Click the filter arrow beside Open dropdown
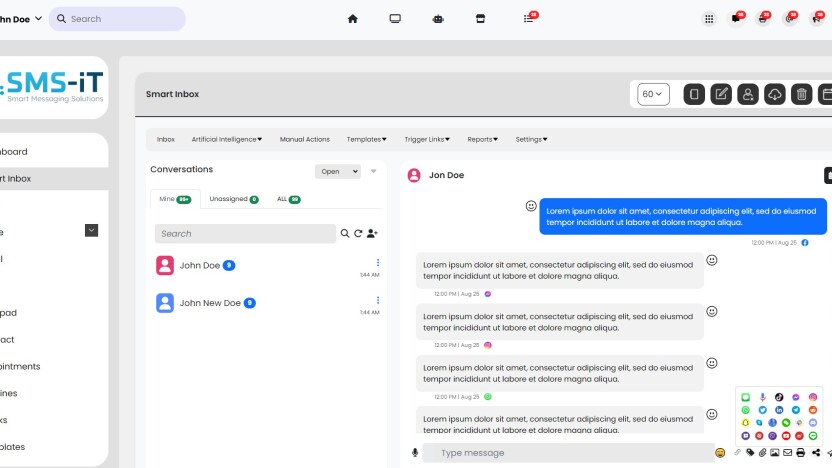The width and height of the screenshot is (832, 468). 374,171
